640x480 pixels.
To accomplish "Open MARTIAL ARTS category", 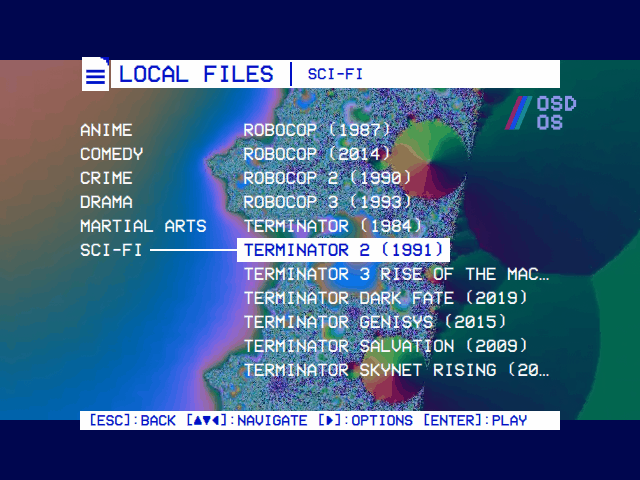I will pyautogui.click(x=143, y=226).
